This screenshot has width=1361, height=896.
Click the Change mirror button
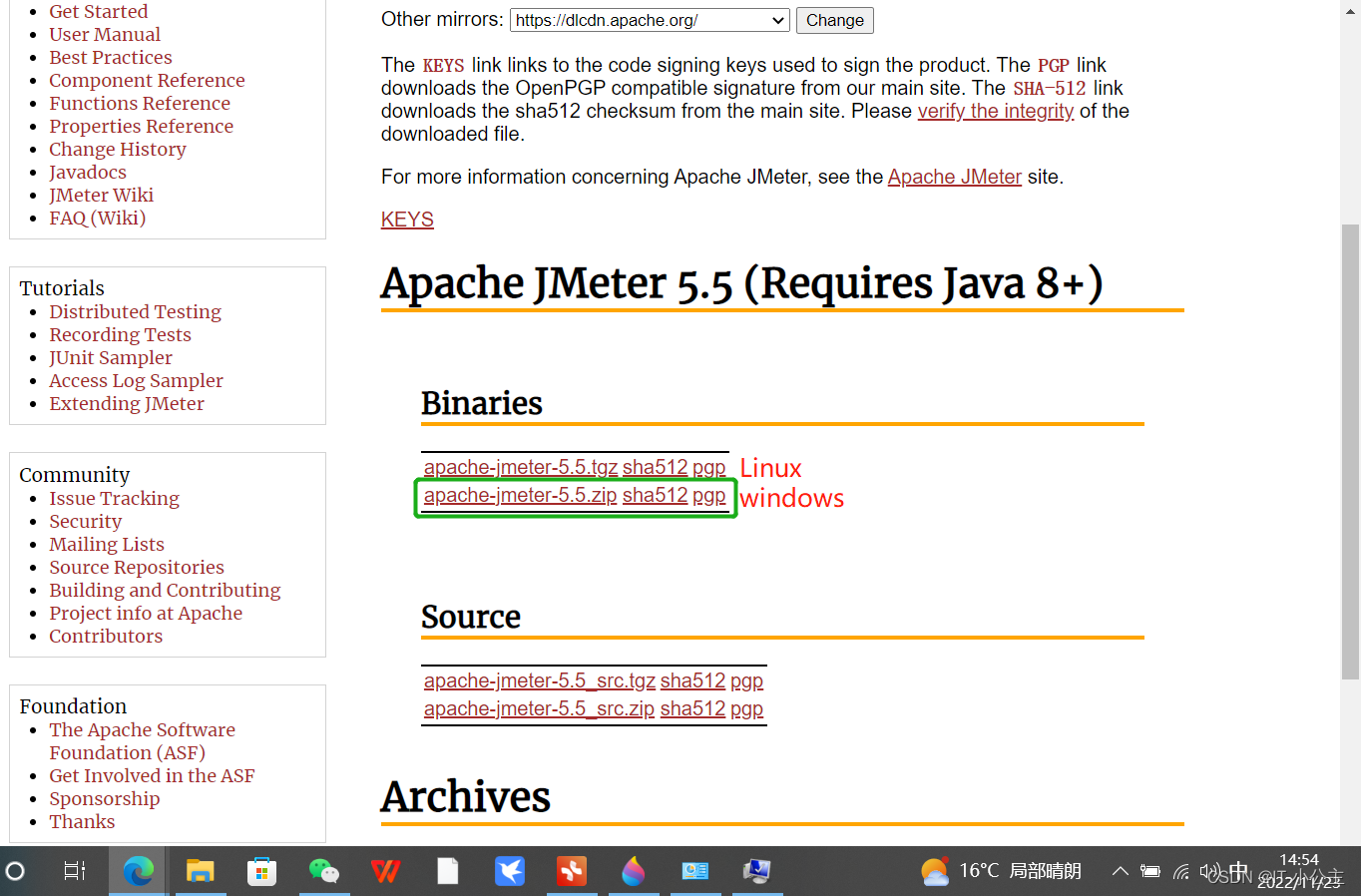[x=835, y=20]
